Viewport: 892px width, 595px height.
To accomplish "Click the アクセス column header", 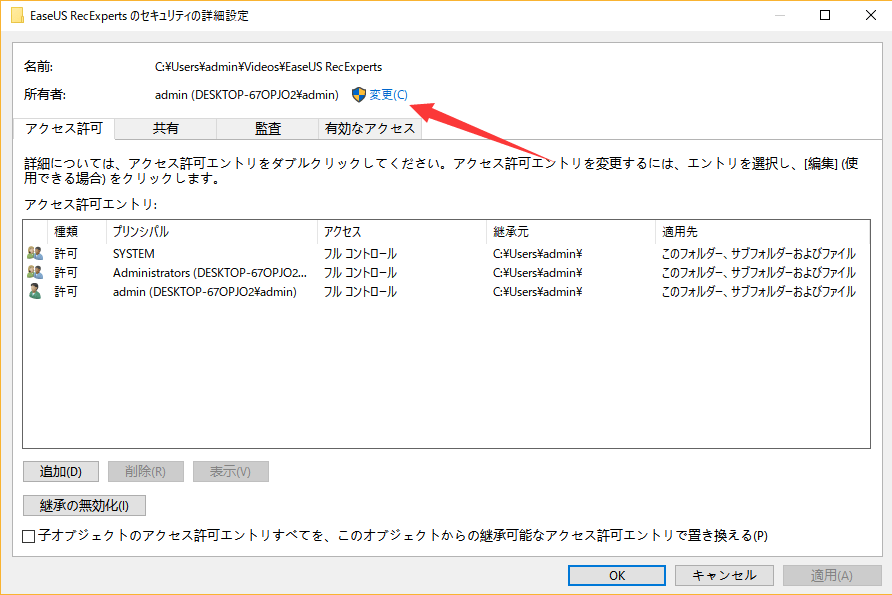I will (340, 231).
